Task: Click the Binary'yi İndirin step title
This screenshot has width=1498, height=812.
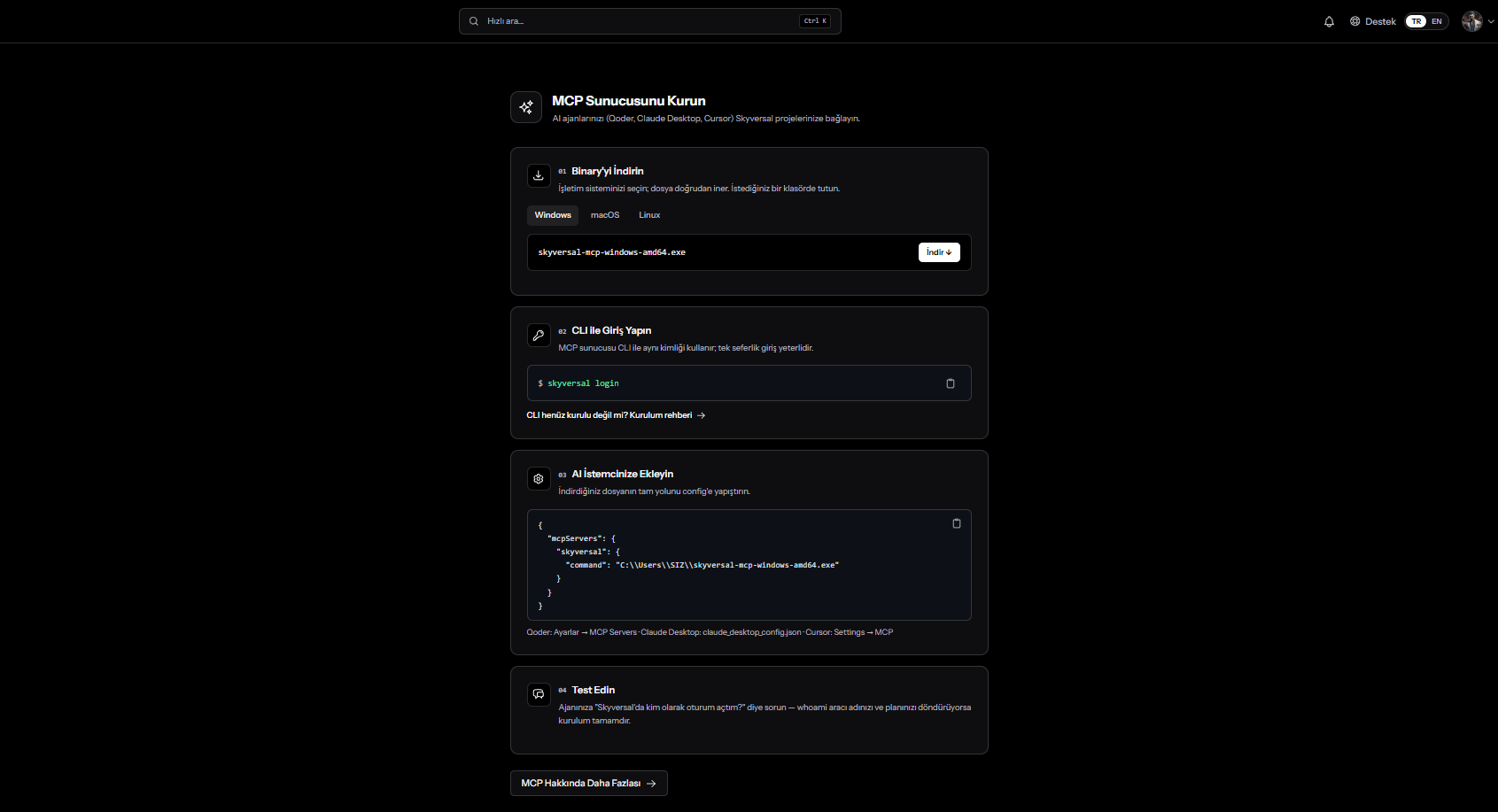Action: point(608,171)
